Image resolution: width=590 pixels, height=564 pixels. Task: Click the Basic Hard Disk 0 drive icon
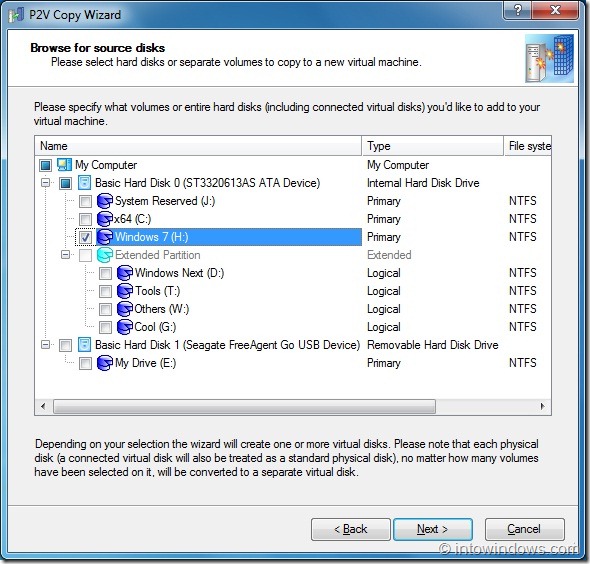pyautogui.click(x=84, y=183)
